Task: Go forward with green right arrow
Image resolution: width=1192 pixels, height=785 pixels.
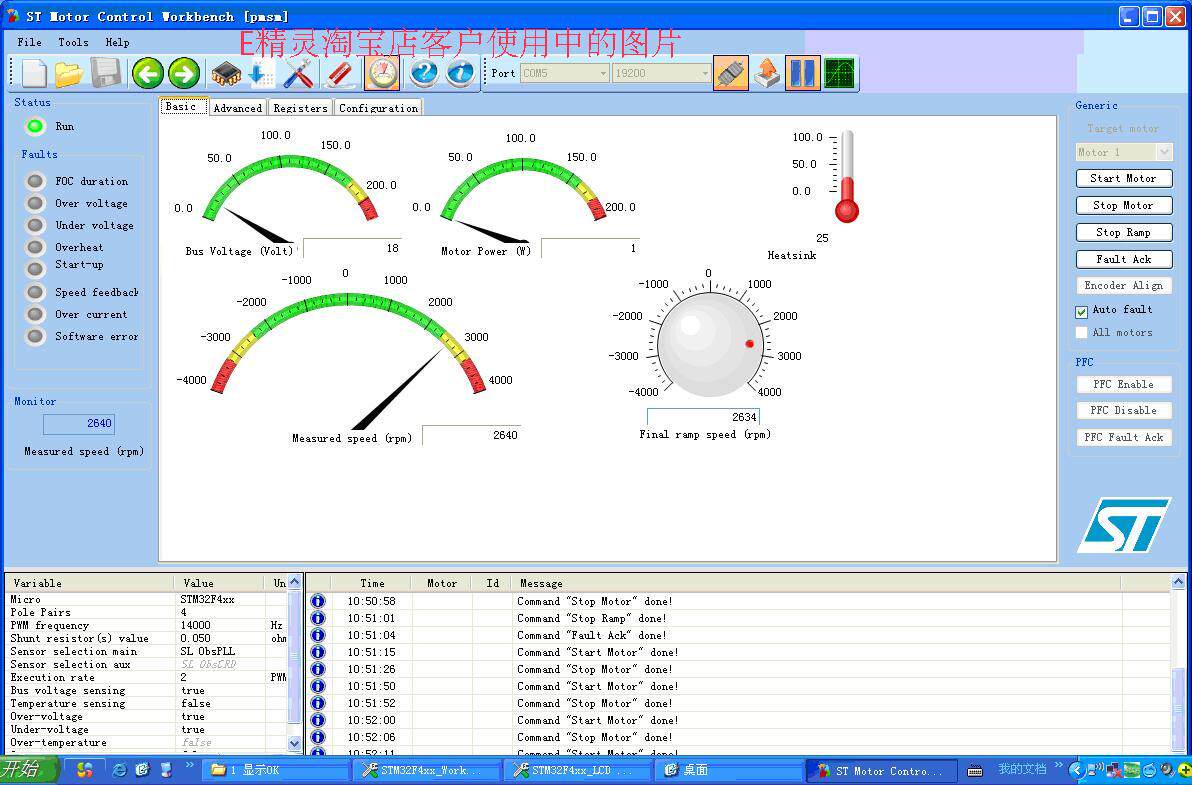Action: pos(183,74)
